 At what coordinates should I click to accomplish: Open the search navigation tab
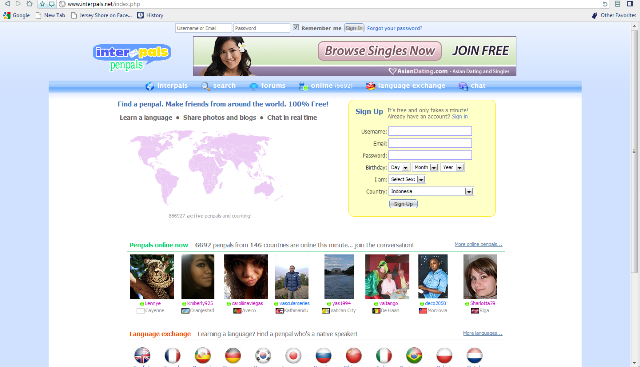point(218,86)
